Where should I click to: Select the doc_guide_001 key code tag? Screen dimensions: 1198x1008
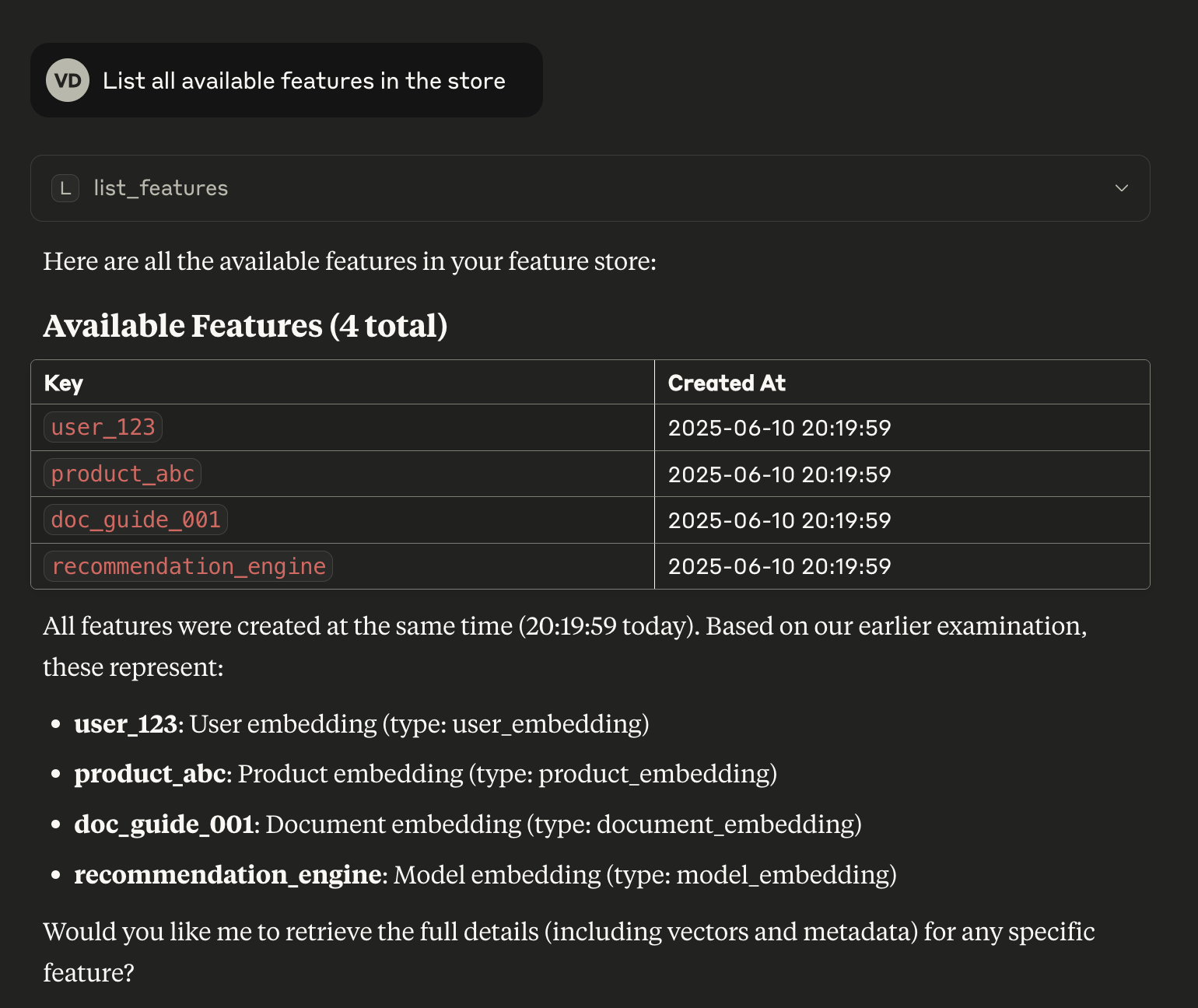(135, 520)
